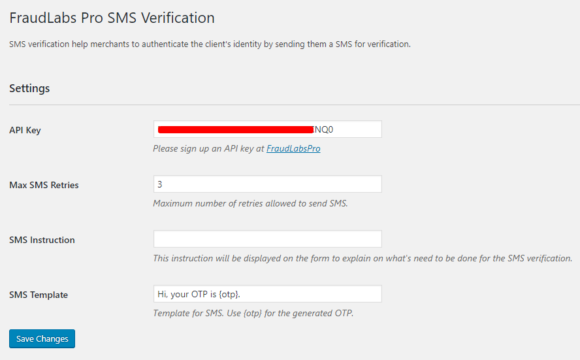Click the 'Template for SMS' help text
Image resolution: width=580 pixels, height=360 pixels.
click(x=253, y=313)
